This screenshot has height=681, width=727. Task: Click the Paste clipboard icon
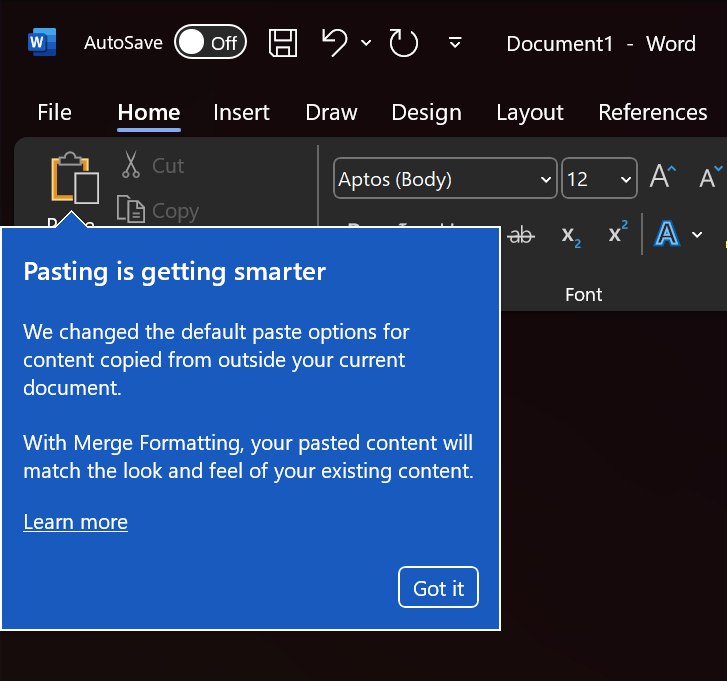[75, 180]
